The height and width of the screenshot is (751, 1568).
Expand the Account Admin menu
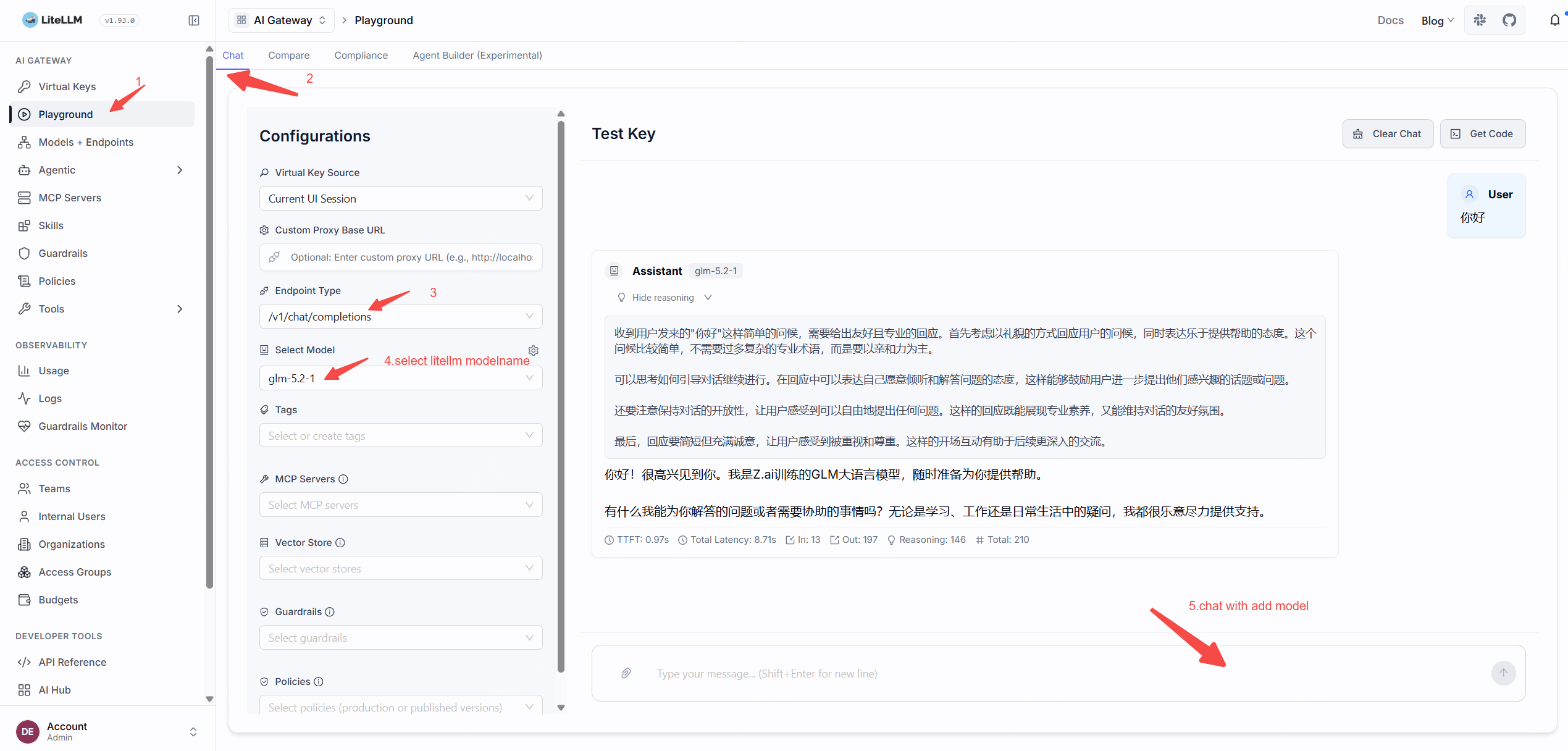[107, 731]
